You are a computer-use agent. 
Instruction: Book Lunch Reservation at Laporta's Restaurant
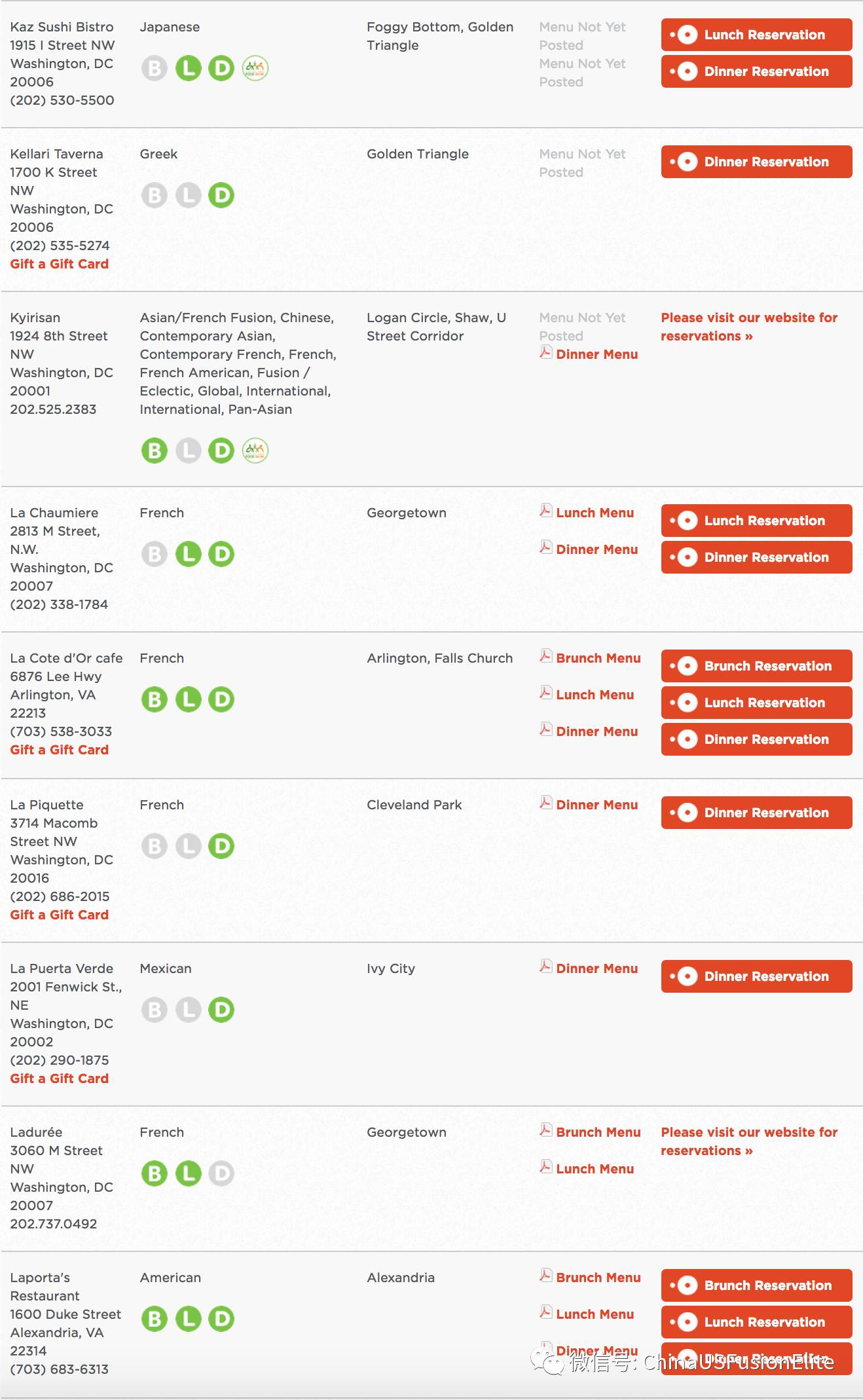click(x=756, y=1322)
